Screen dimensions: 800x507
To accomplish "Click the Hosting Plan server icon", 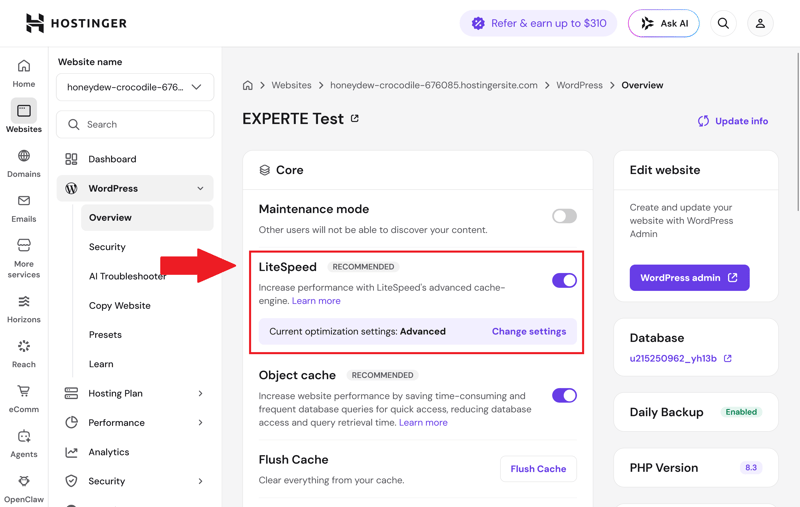I will click(x=71, y=393).
